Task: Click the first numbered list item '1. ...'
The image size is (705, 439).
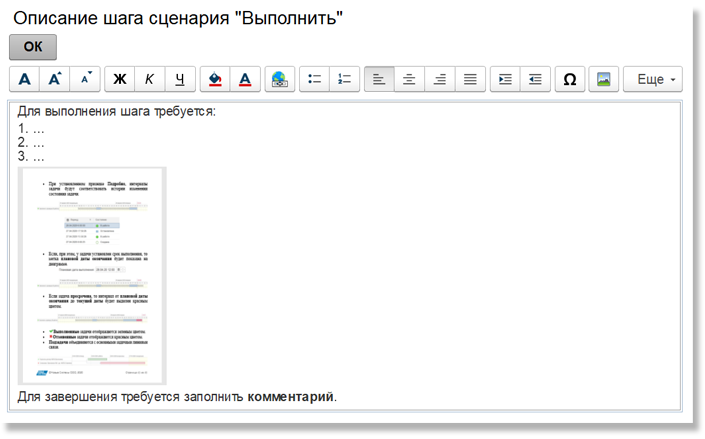Action: click(x=31, y=129)
